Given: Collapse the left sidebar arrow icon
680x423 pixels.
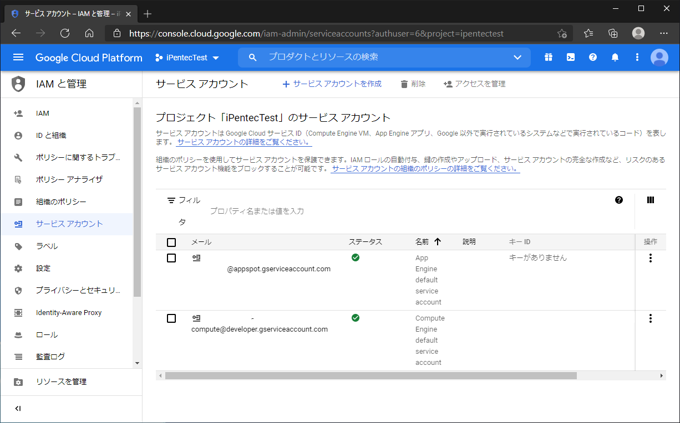Looking at the screenshot, I should point(18,408).
